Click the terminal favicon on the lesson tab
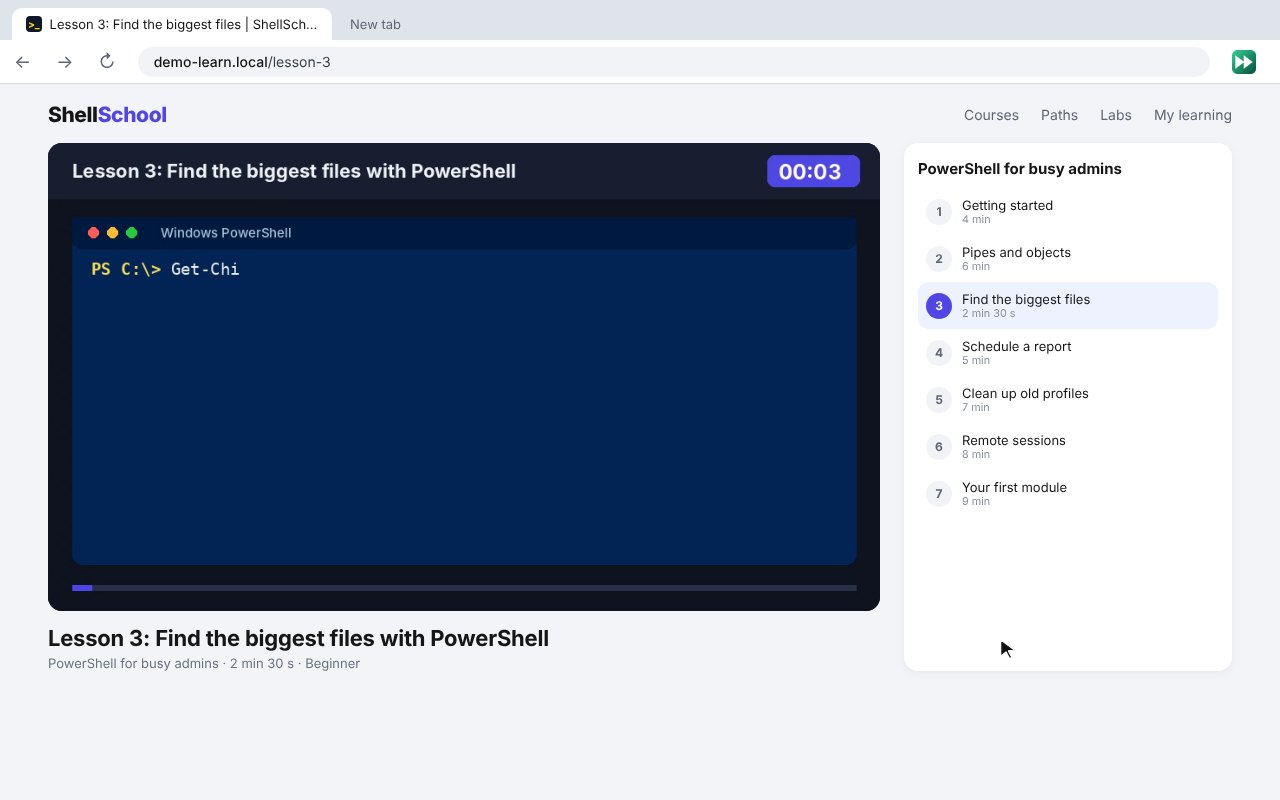The width and height of the screenshot is (1280, 800). (x=34, y=24)
